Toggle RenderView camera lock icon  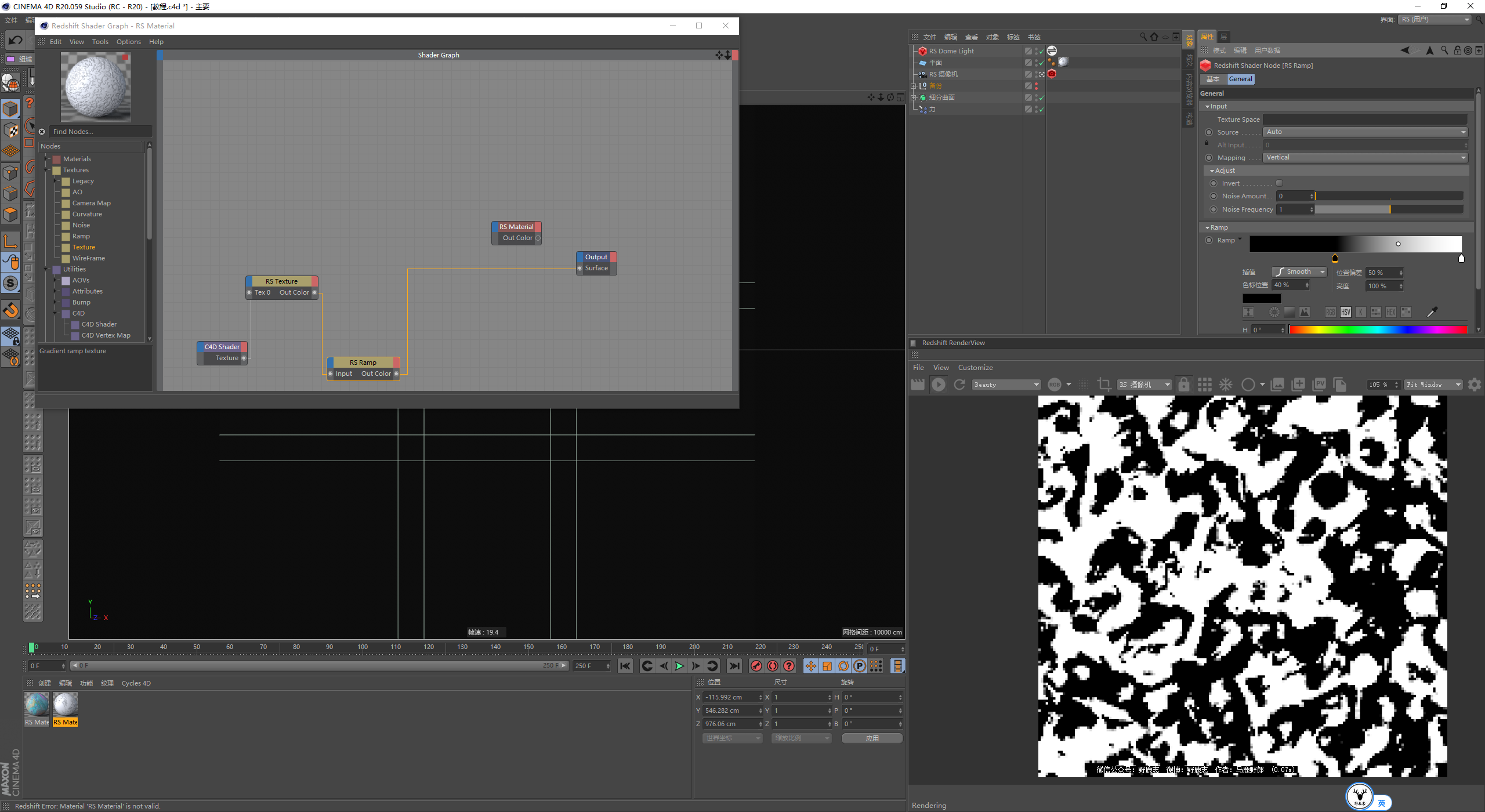point(1183,385)
